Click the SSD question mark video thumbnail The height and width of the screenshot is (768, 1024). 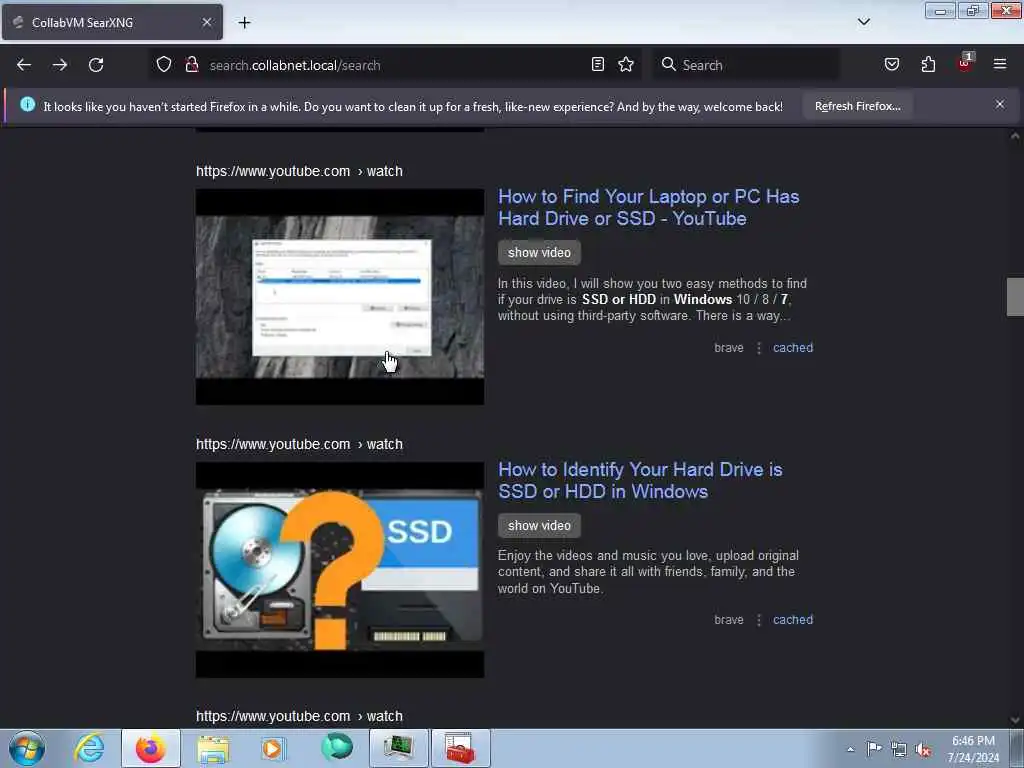340,570
